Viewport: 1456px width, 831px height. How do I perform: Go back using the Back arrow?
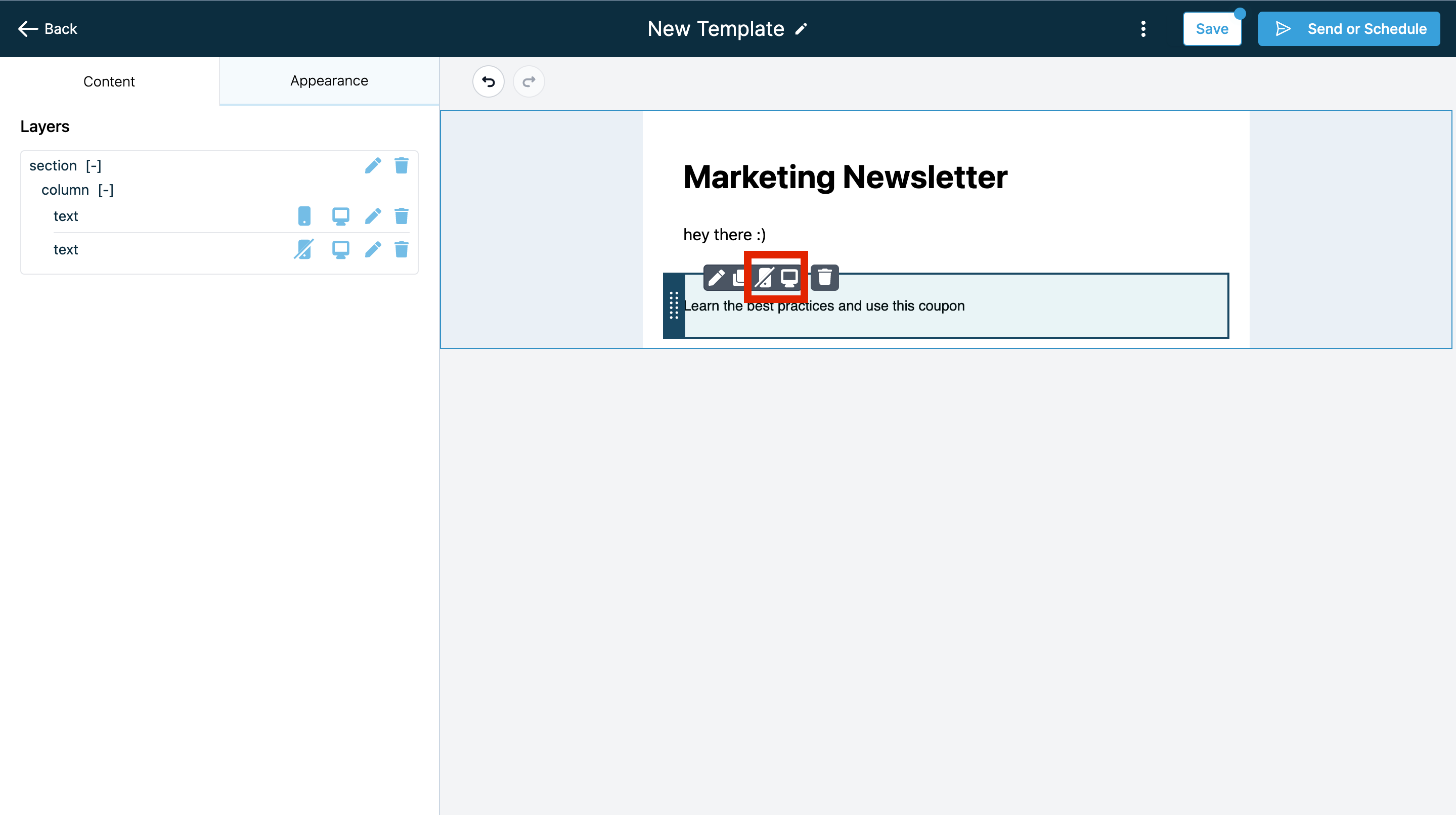tap(47, 28)
